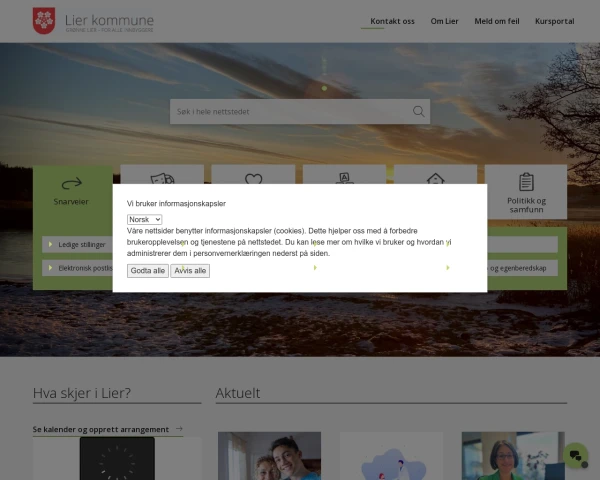
Task: Open the Ledige stillinger shortcut
Action: 77,245
